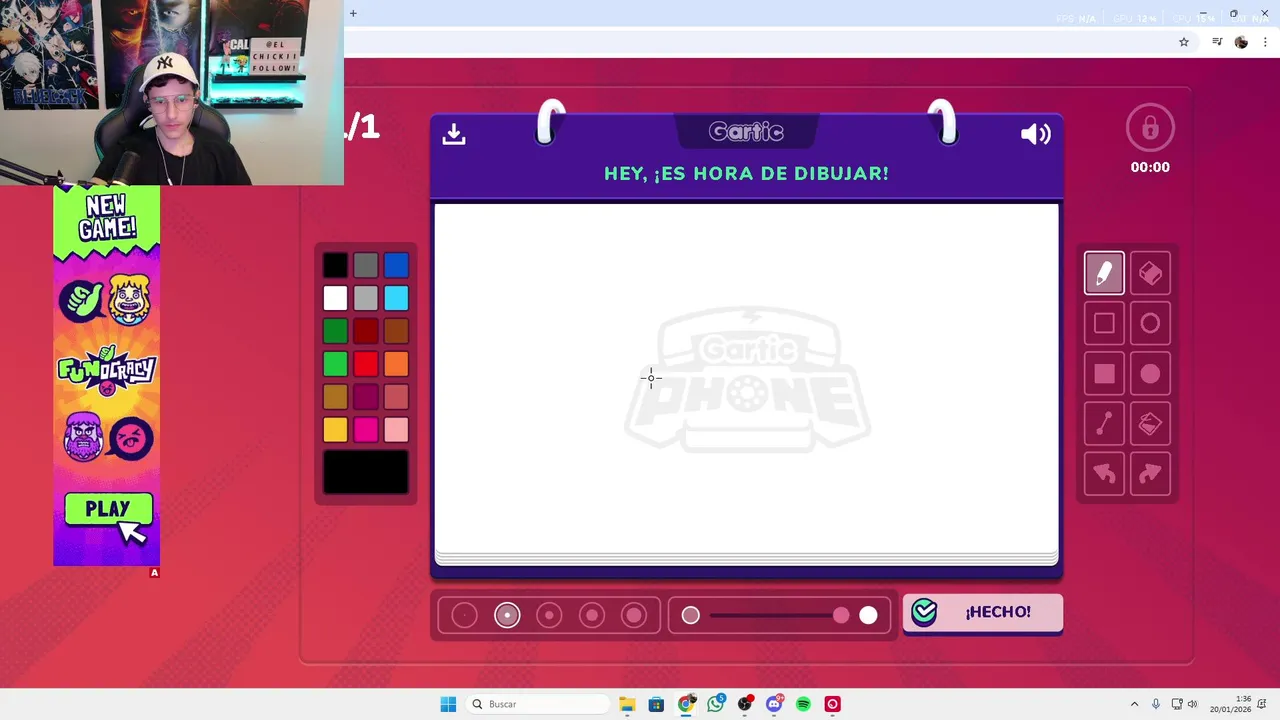Pick the white color swatch
Viewport: 1280px width, 720px height.
[335, 298]
